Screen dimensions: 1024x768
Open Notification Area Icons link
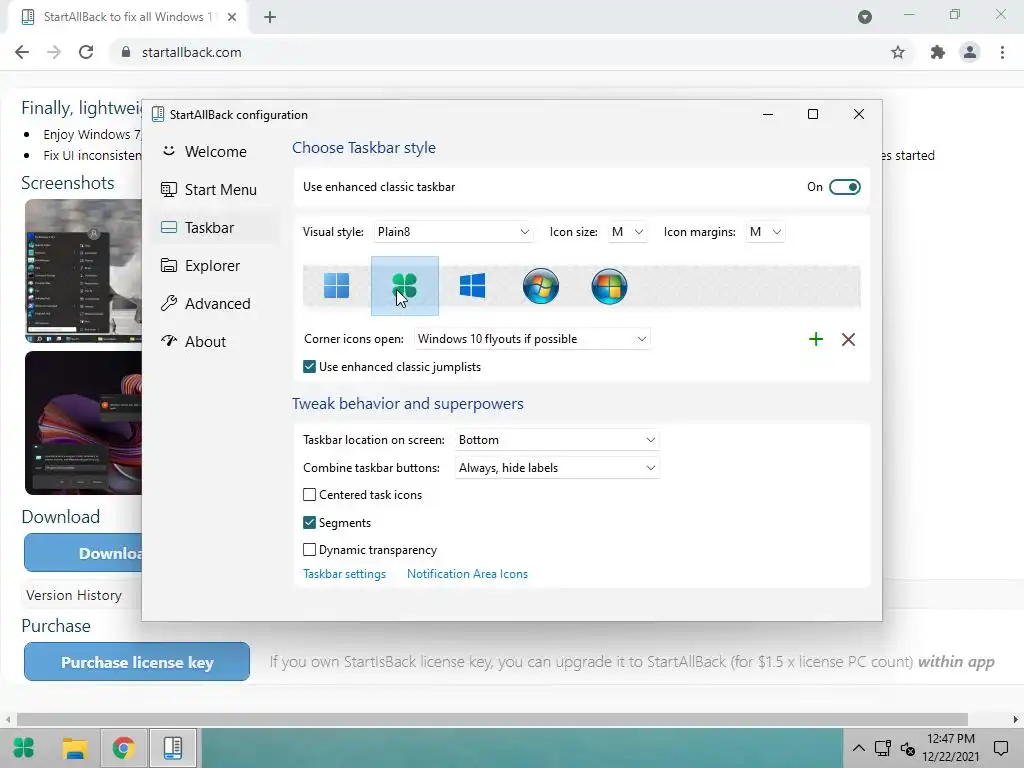pyautogui.click(x=467, y=574)
